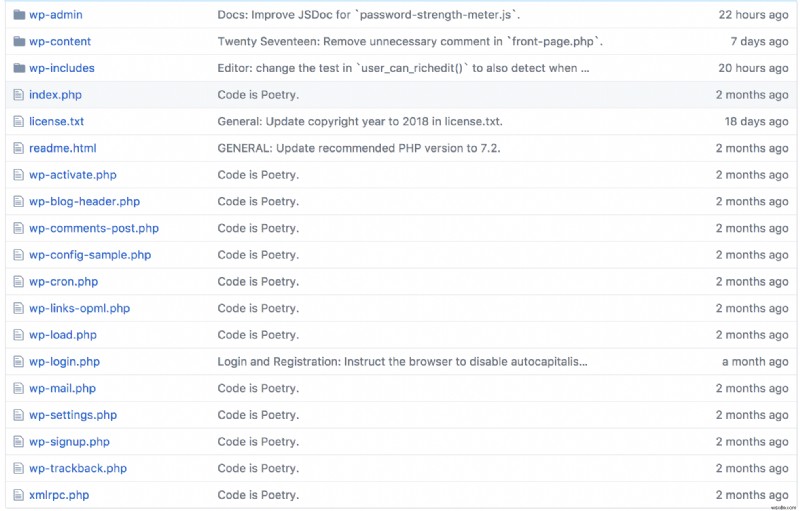Open the 'GENERAL: Update recommended PHP version' commit

(359, 148)
